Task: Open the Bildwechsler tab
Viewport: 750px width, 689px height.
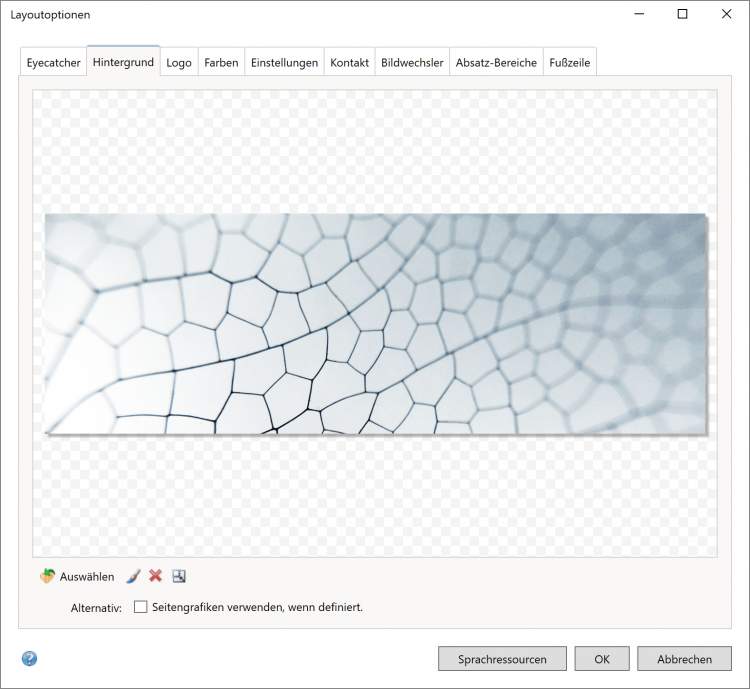Action: click(412, 62)
